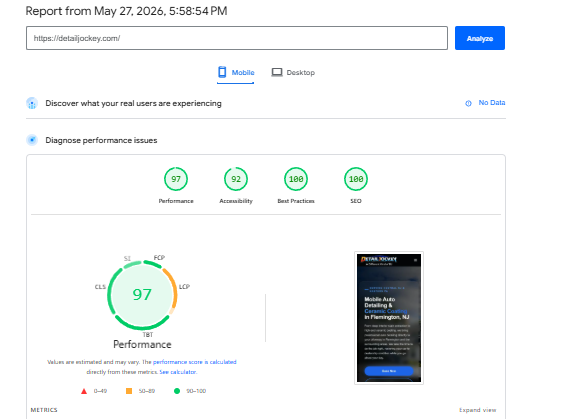Click the No Data info icon

coord(468,103)
